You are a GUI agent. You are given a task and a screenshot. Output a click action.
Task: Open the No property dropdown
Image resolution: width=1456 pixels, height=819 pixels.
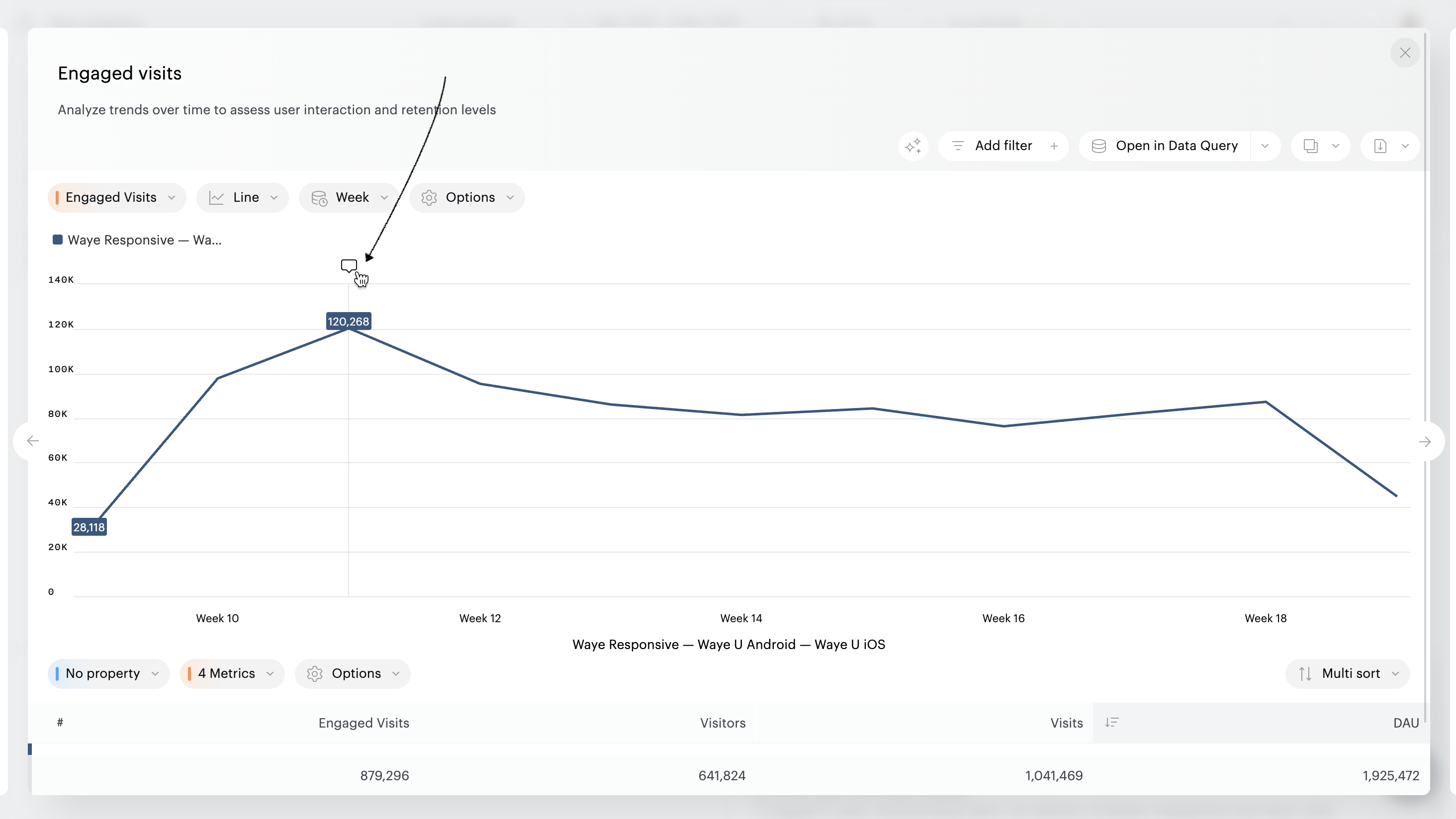(x=108, y=673)
